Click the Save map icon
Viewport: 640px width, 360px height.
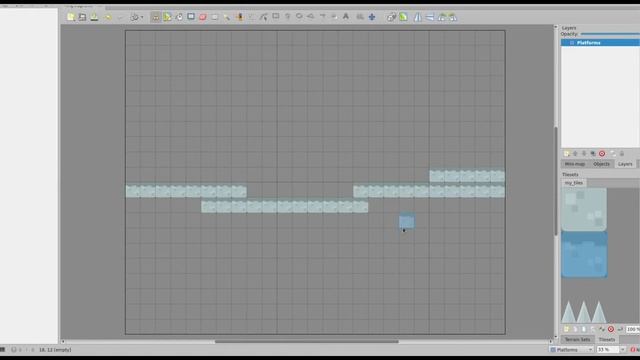pos(82,17)
